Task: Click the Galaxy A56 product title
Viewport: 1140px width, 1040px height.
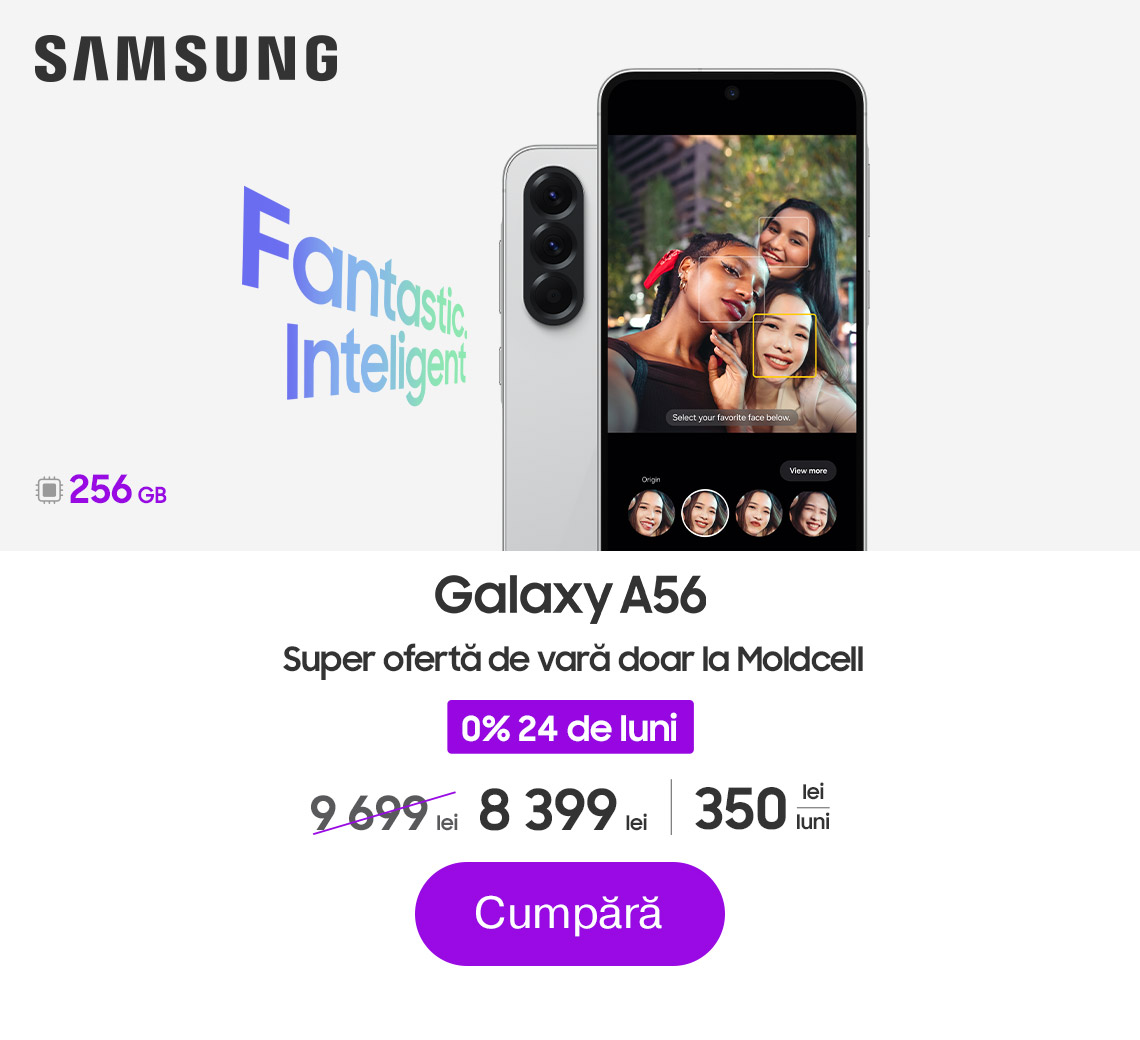Action: coord(570,596)
